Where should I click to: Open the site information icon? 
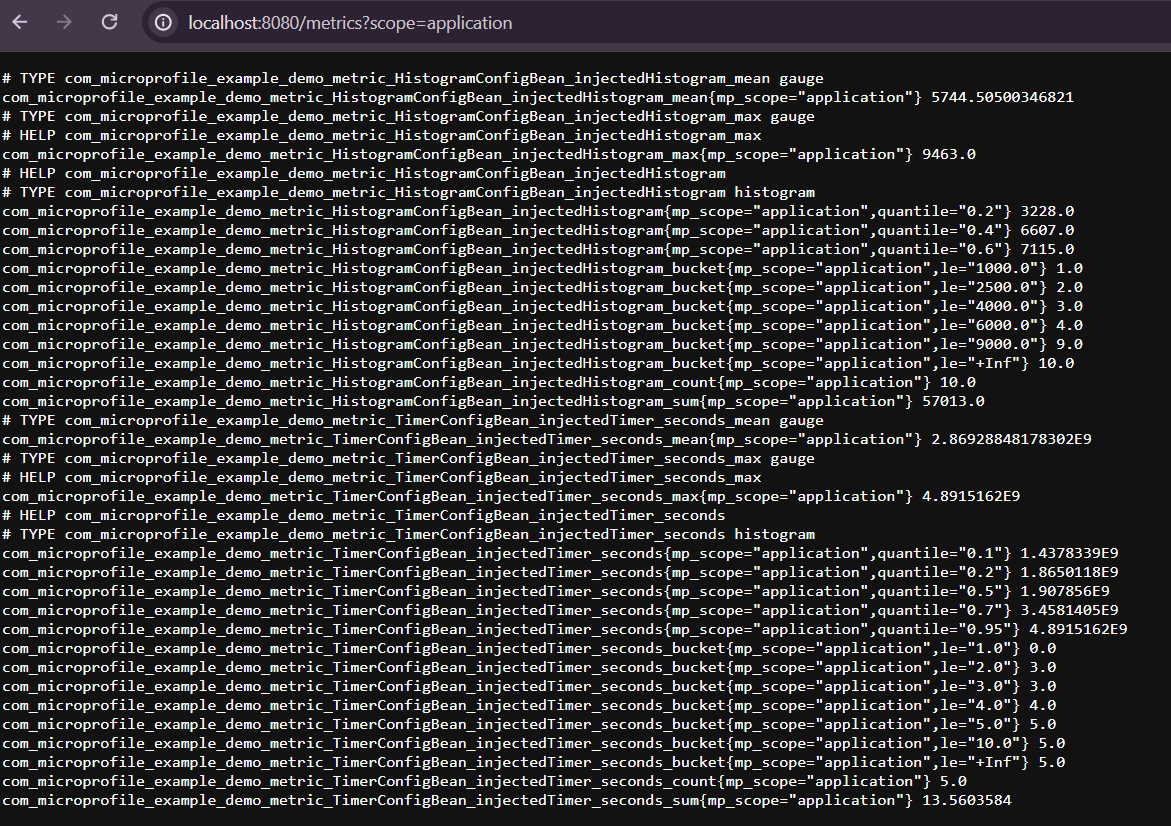coord(165,22)
